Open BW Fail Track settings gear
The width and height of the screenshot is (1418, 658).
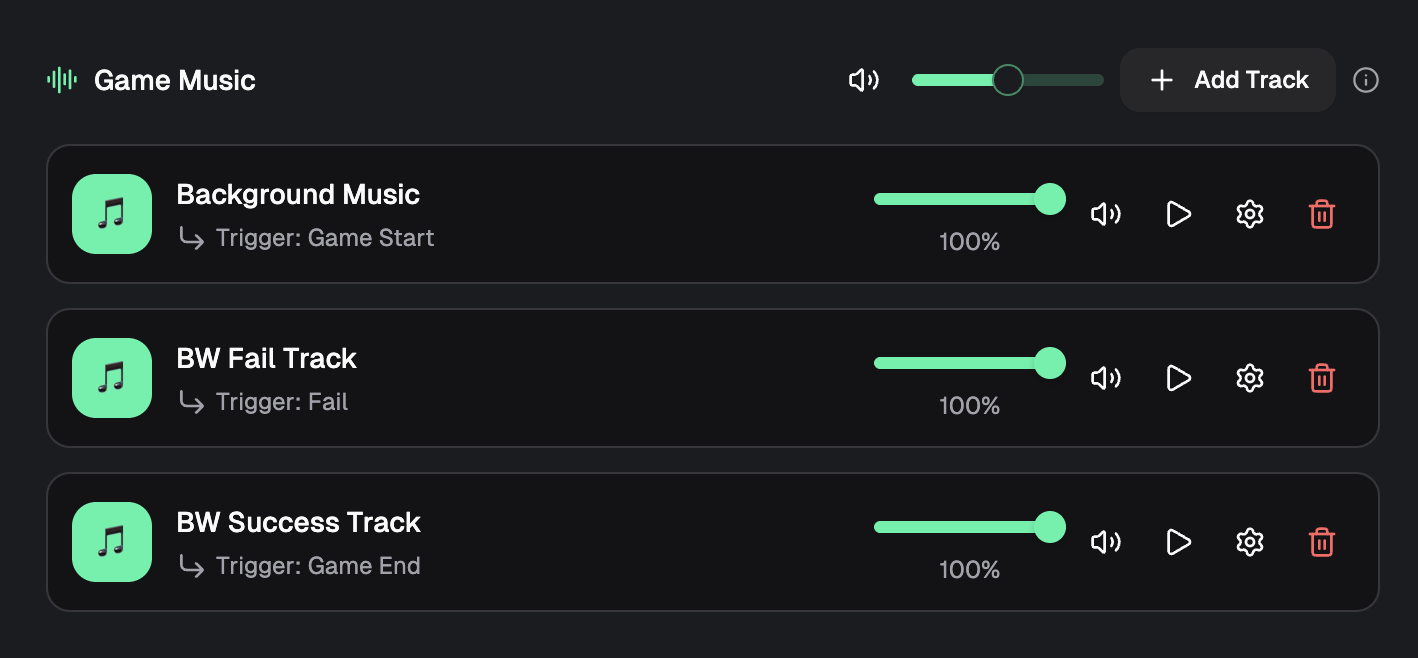coord(1250,378)
